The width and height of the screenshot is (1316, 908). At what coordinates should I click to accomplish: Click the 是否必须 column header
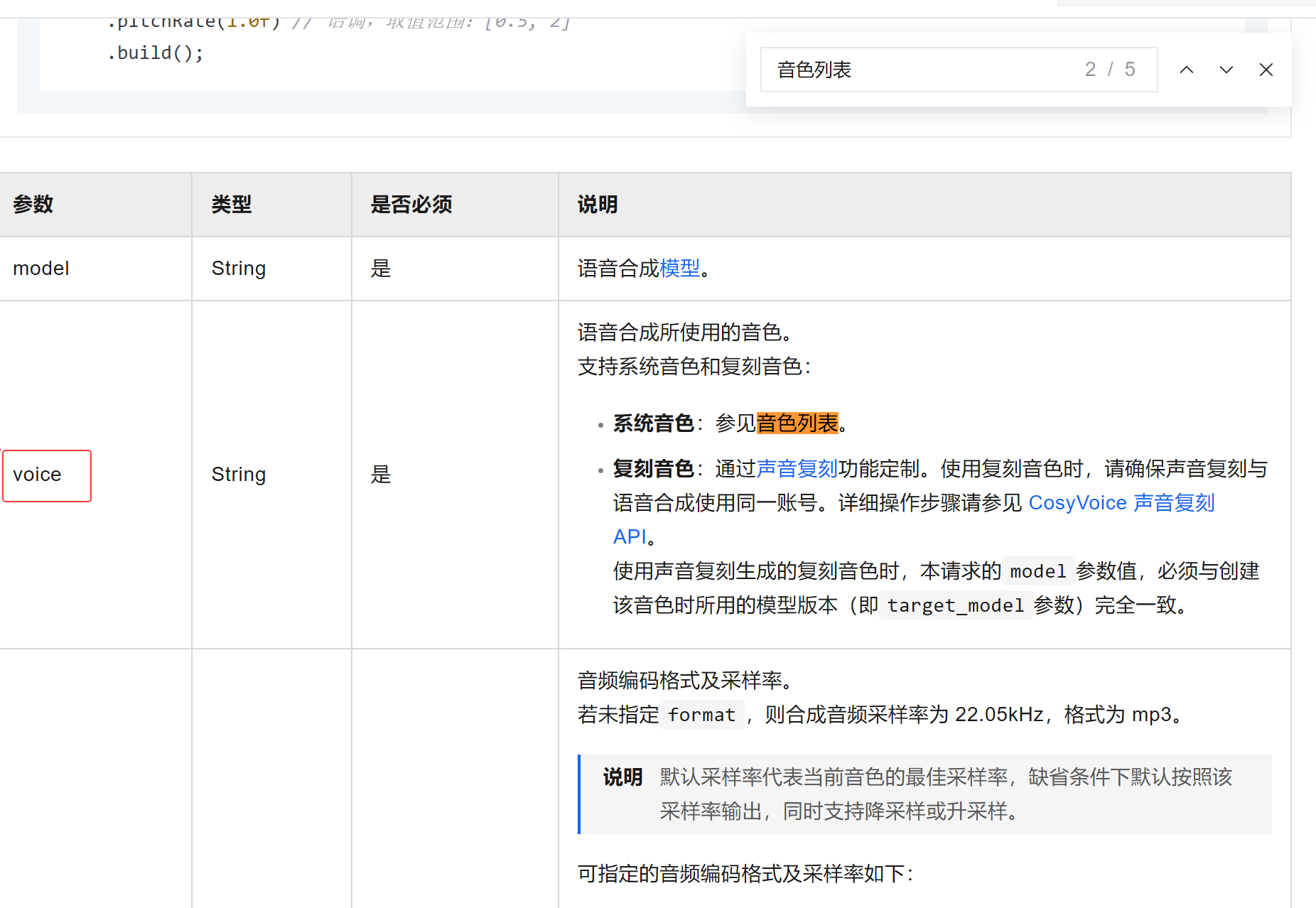pos(455,205)
